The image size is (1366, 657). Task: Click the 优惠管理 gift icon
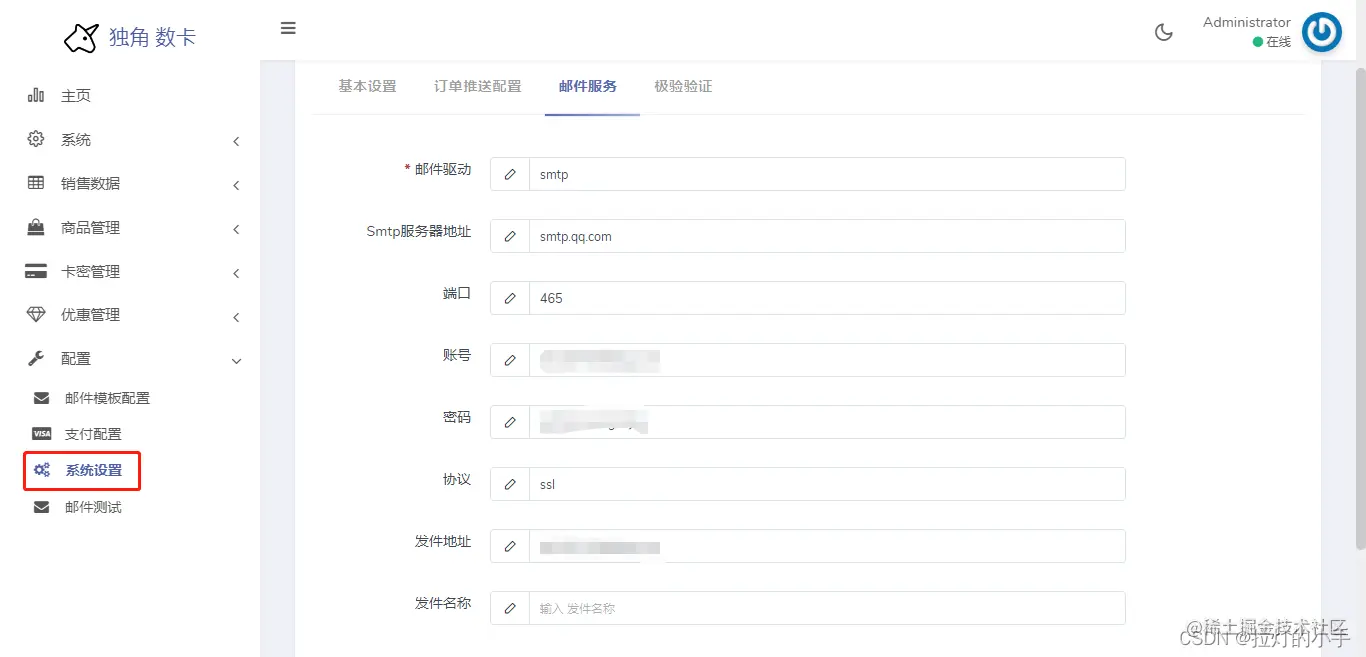pos(37,314)
